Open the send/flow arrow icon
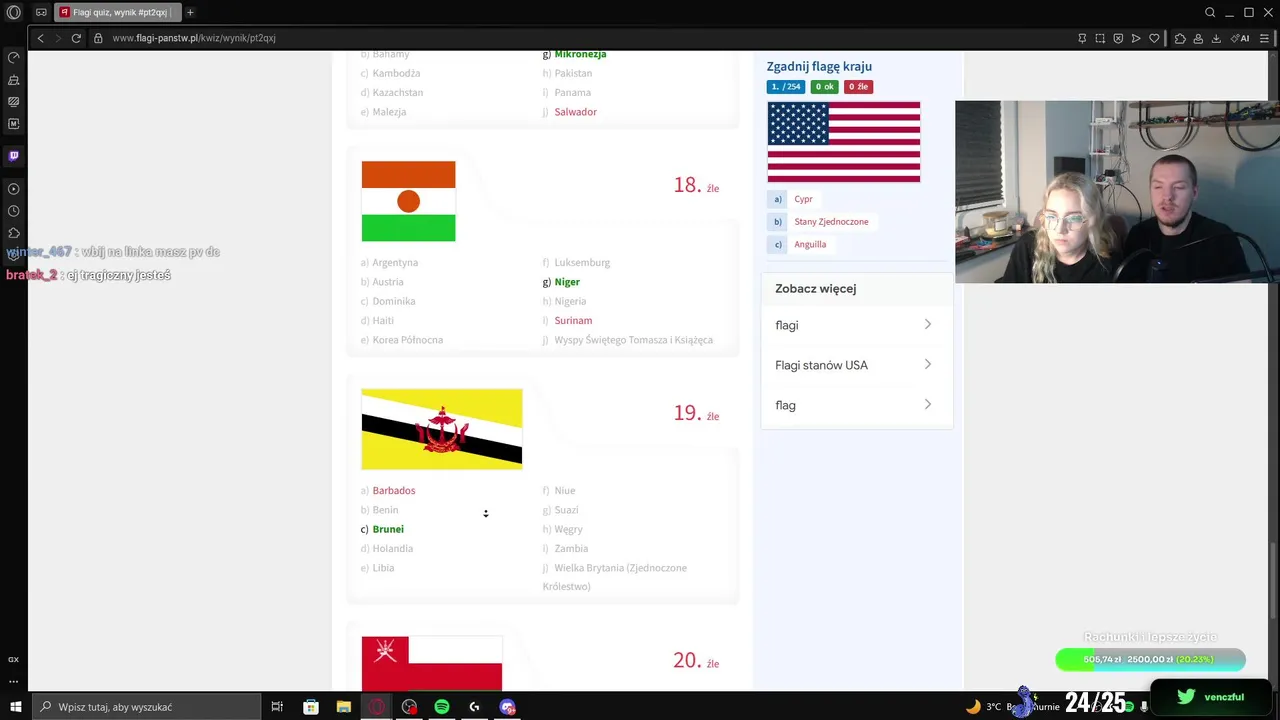The height and width of the screenshot is (720, 1280). tap(1136, 38)
